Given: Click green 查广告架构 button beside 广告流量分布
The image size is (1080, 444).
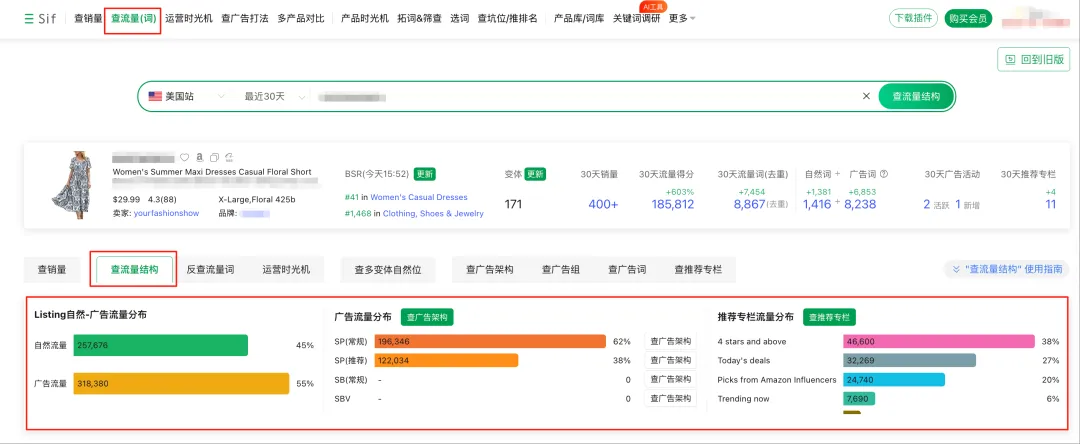Looking at the screenshot, I should point(427,317).
